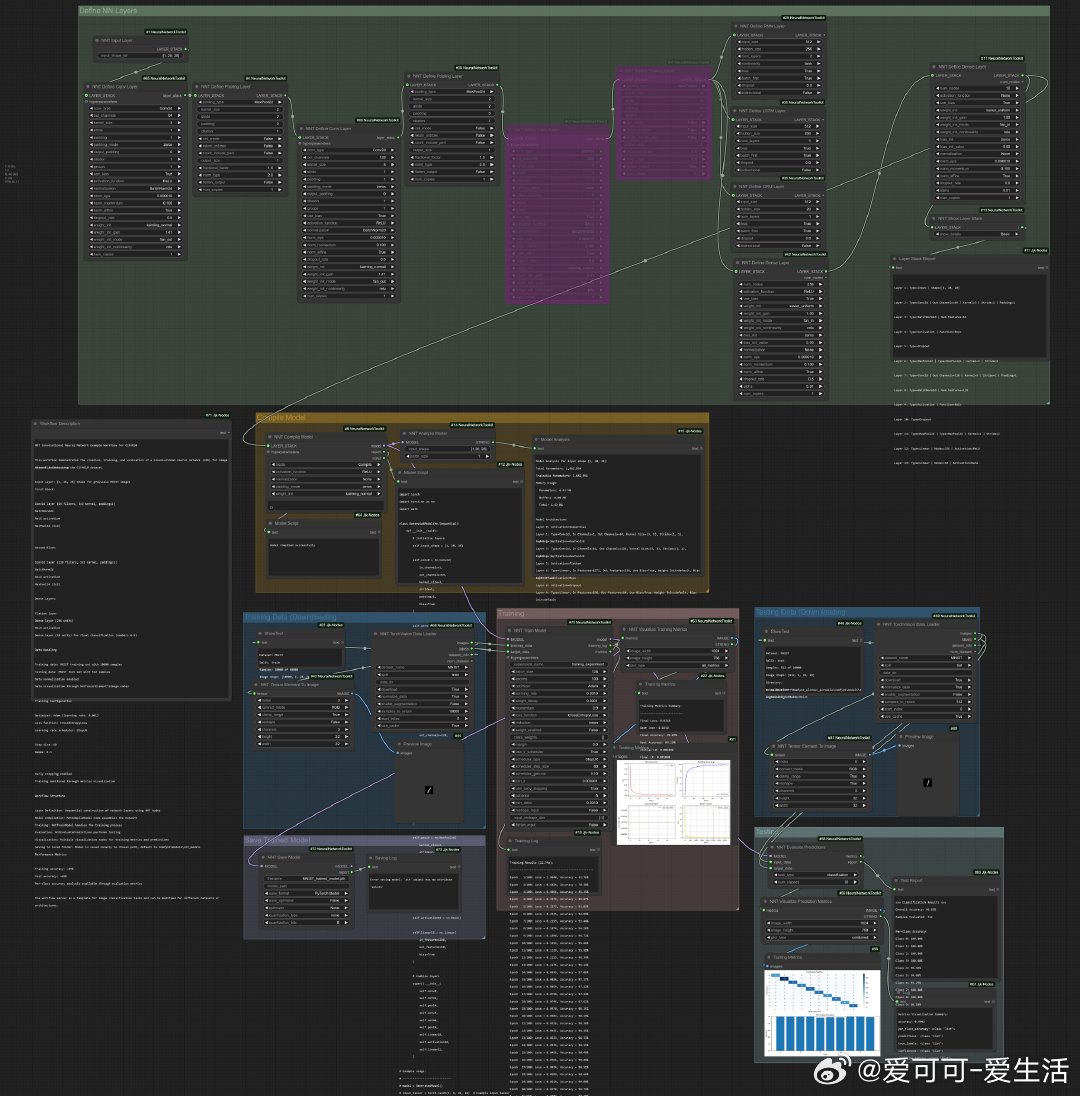Collapse the NNT Evaluate Predictions node

tap(772, 847)
